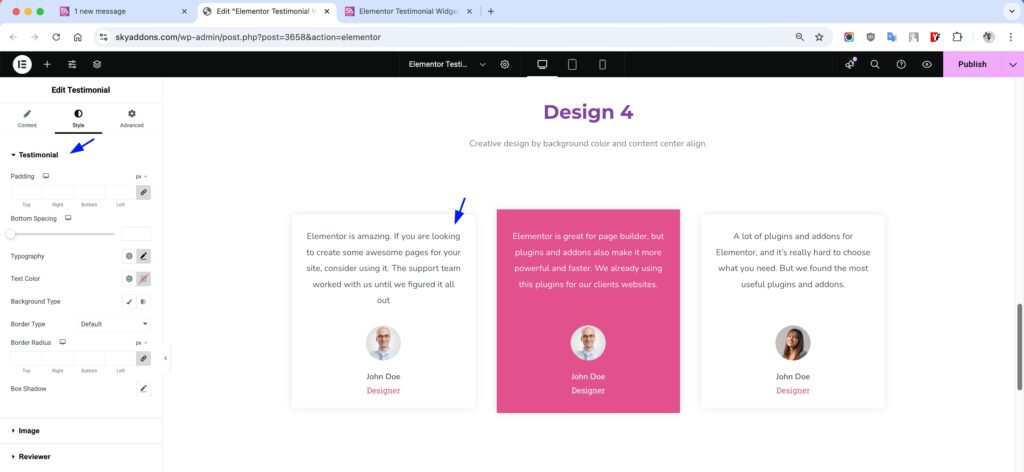Image resolution: width=1024 pixels, height=472 pixels.
Task: Collapse the editor panel arrow handle
Action: 165,358
